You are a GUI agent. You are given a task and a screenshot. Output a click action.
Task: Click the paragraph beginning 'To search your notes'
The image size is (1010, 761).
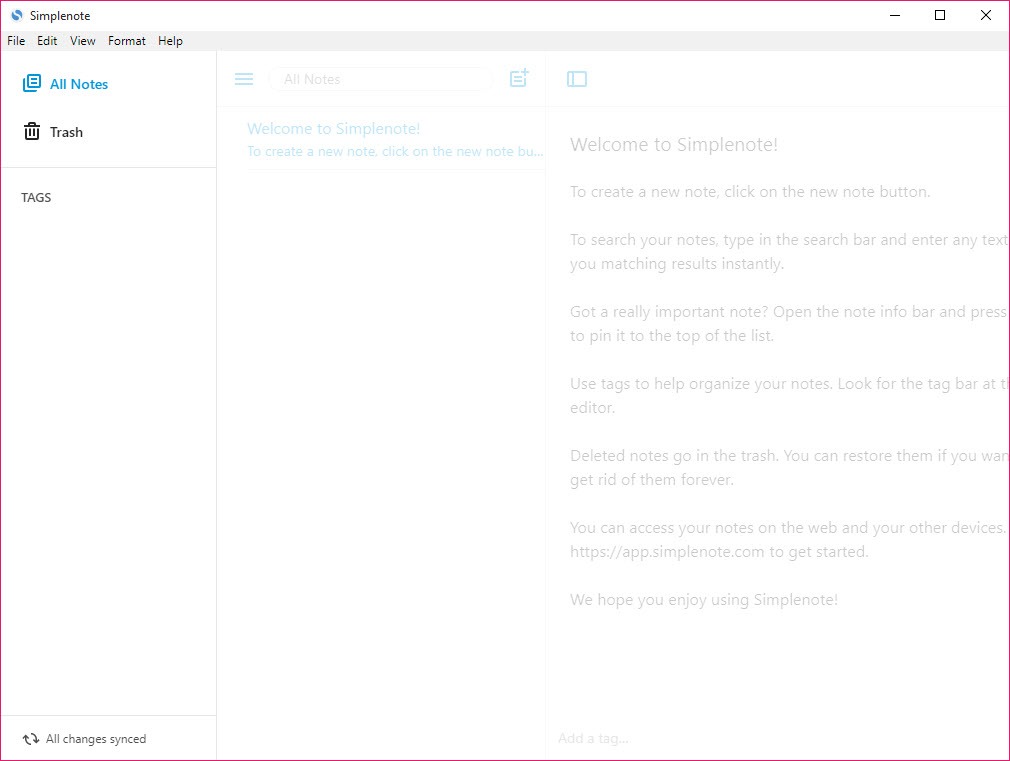coord(789,252)
